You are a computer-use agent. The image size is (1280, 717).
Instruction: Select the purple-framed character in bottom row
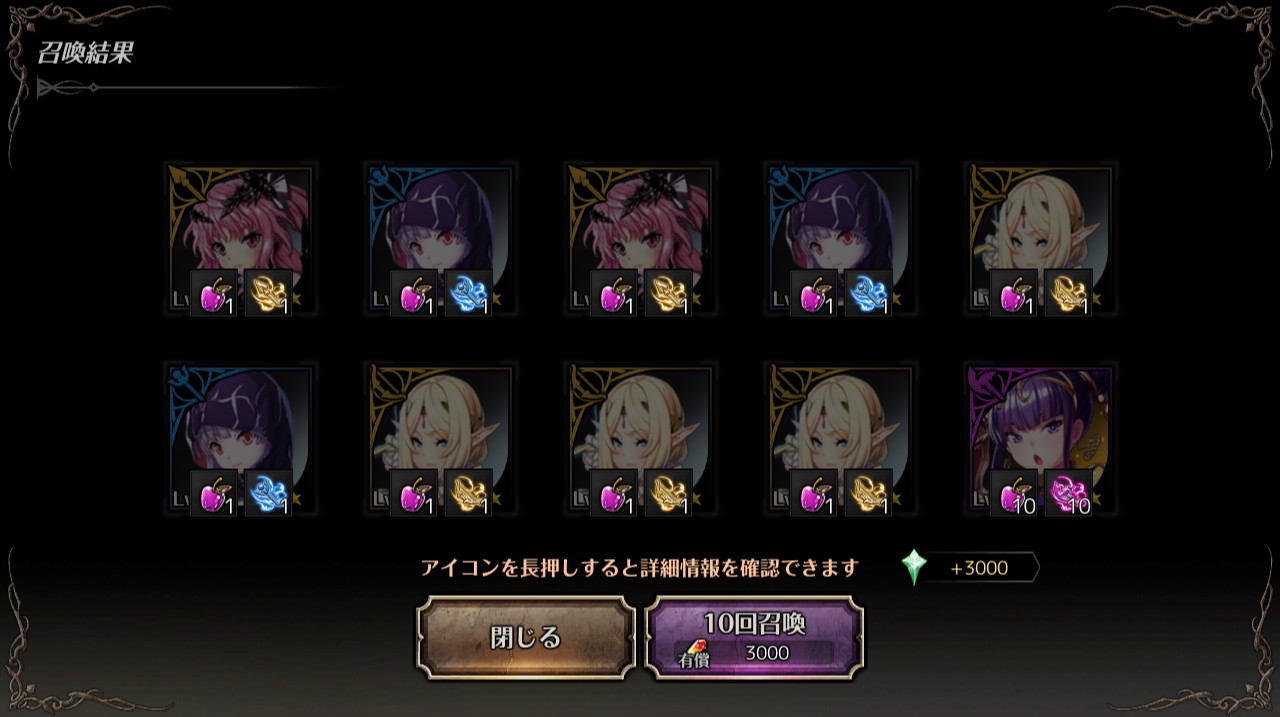1041,440
